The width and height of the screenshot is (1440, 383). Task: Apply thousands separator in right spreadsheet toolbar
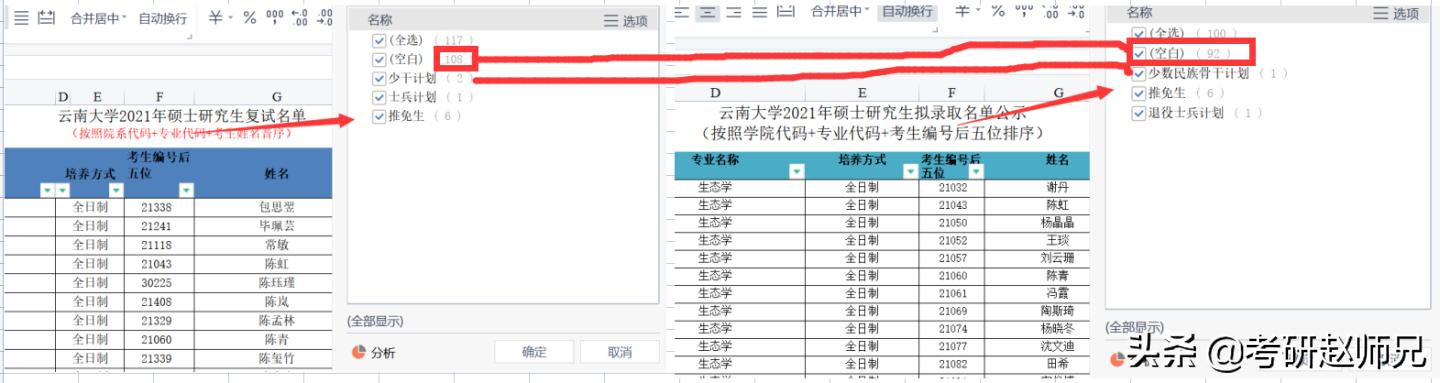pyautogui.click(x=1023, y=12)
